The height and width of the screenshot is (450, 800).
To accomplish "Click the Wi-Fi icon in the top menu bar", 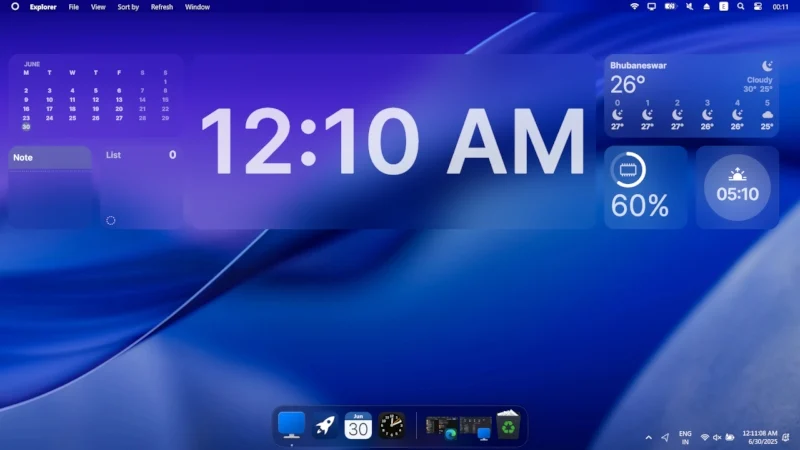I will click(x=634, y=7).
